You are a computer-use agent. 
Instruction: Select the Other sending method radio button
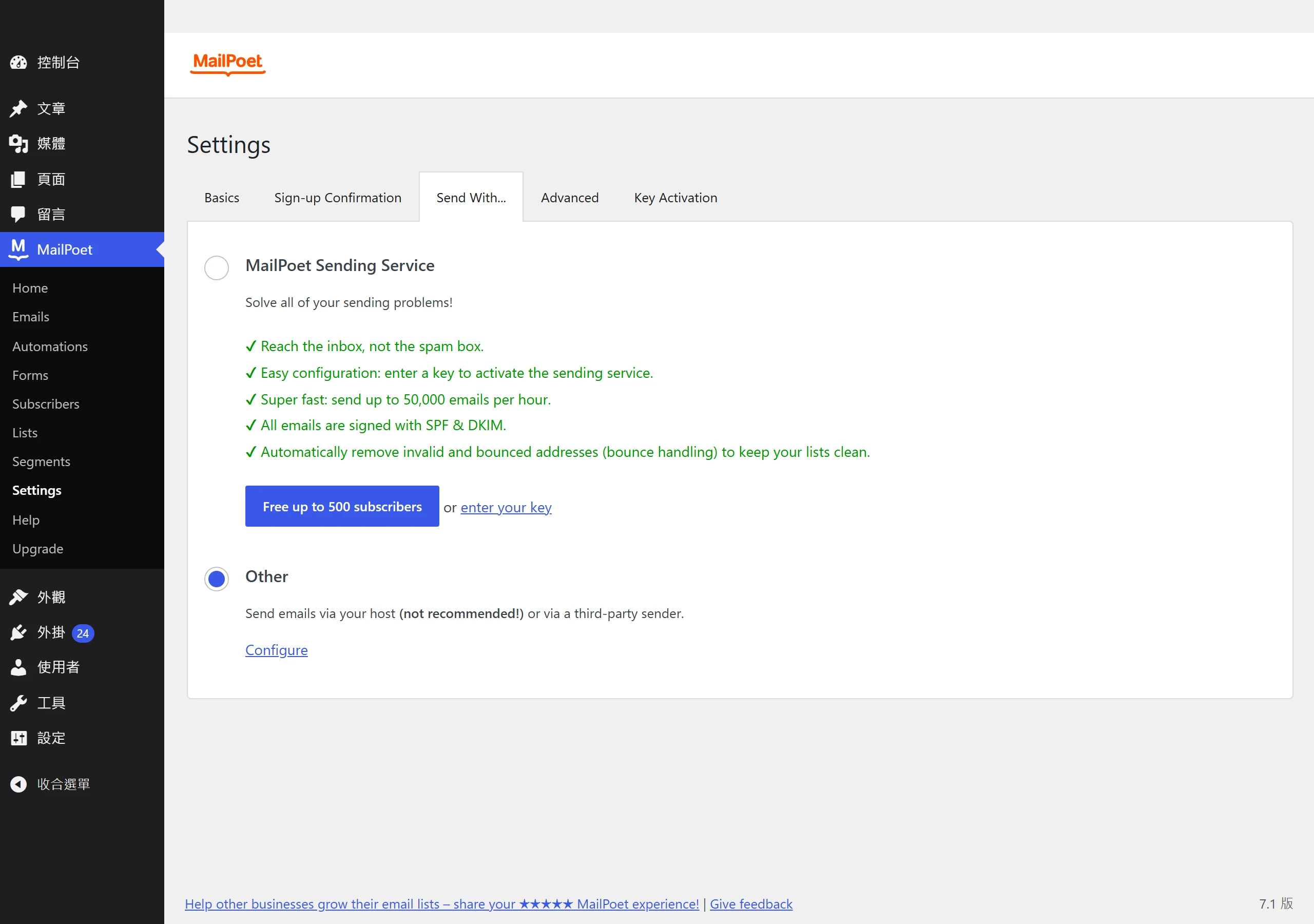(216, 579)
